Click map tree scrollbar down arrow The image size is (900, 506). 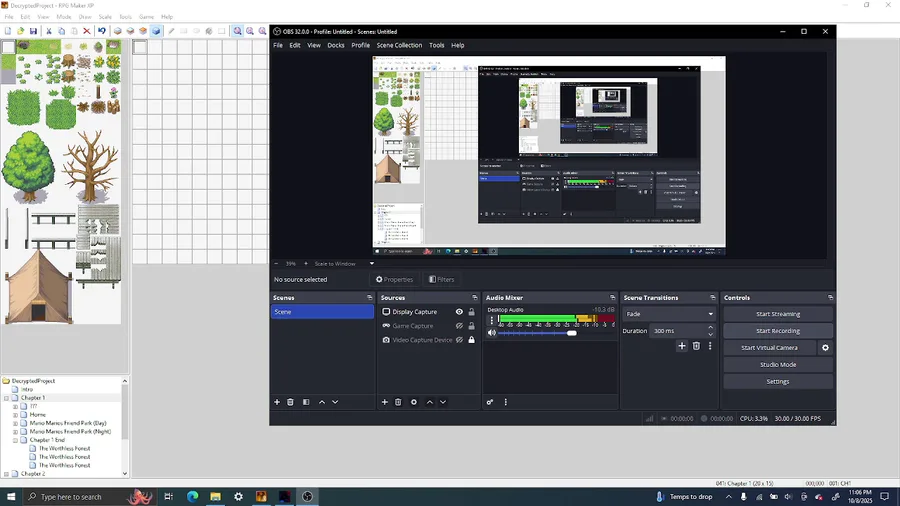(125, 473)
